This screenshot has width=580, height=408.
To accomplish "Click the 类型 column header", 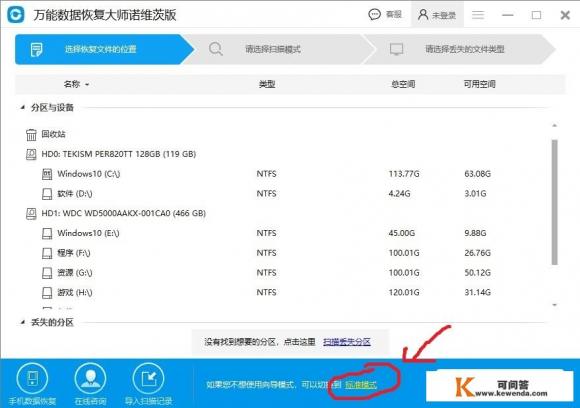I will pyautogui.click(x=267, y=84).
